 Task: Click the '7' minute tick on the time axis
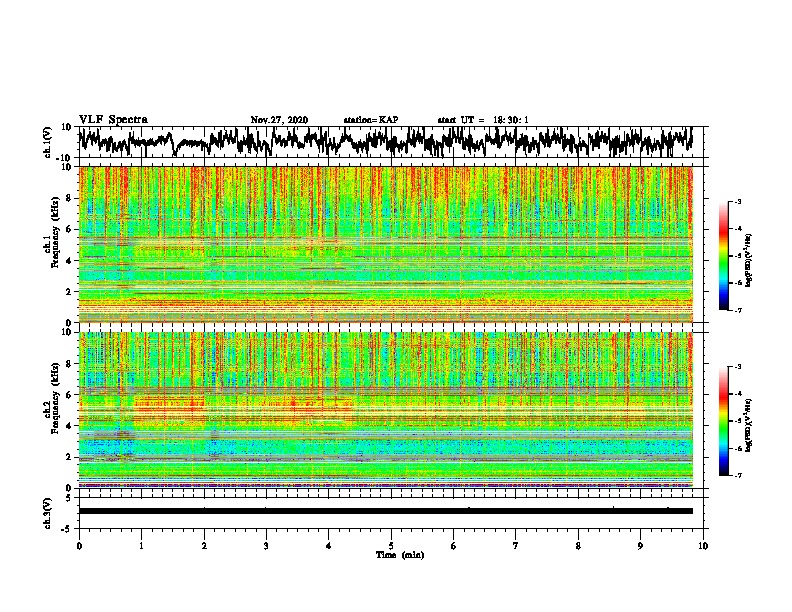click(516, 546)
